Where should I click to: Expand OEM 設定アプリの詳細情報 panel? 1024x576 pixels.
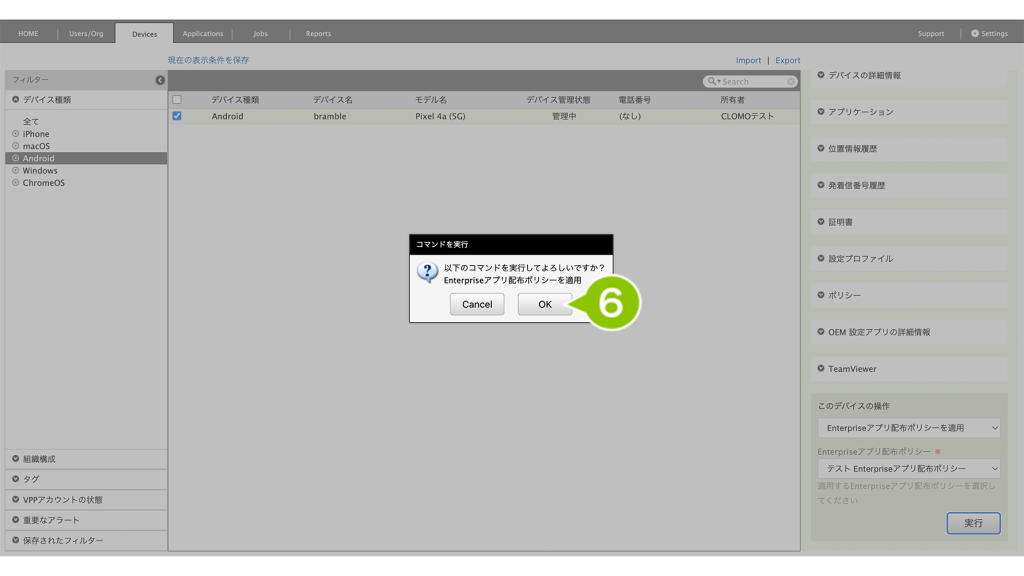(x=909, y=332)
